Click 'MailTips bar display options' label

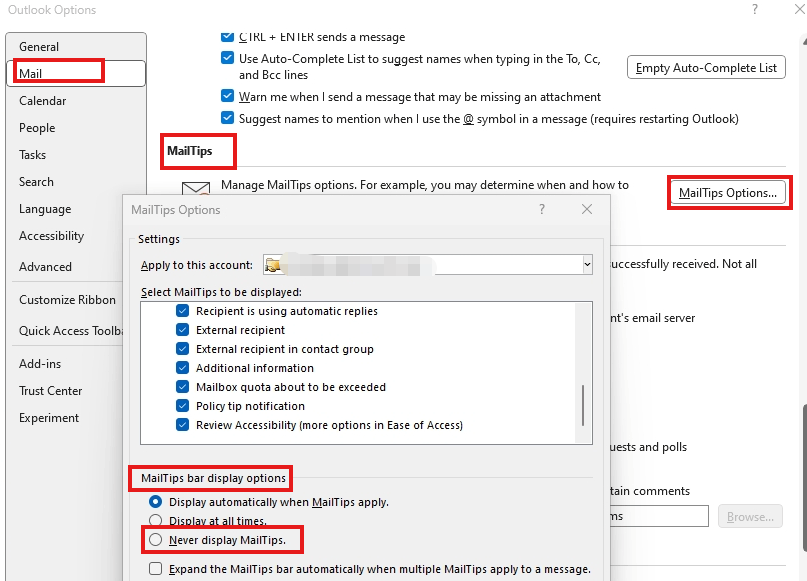click(x=214, y=478)
